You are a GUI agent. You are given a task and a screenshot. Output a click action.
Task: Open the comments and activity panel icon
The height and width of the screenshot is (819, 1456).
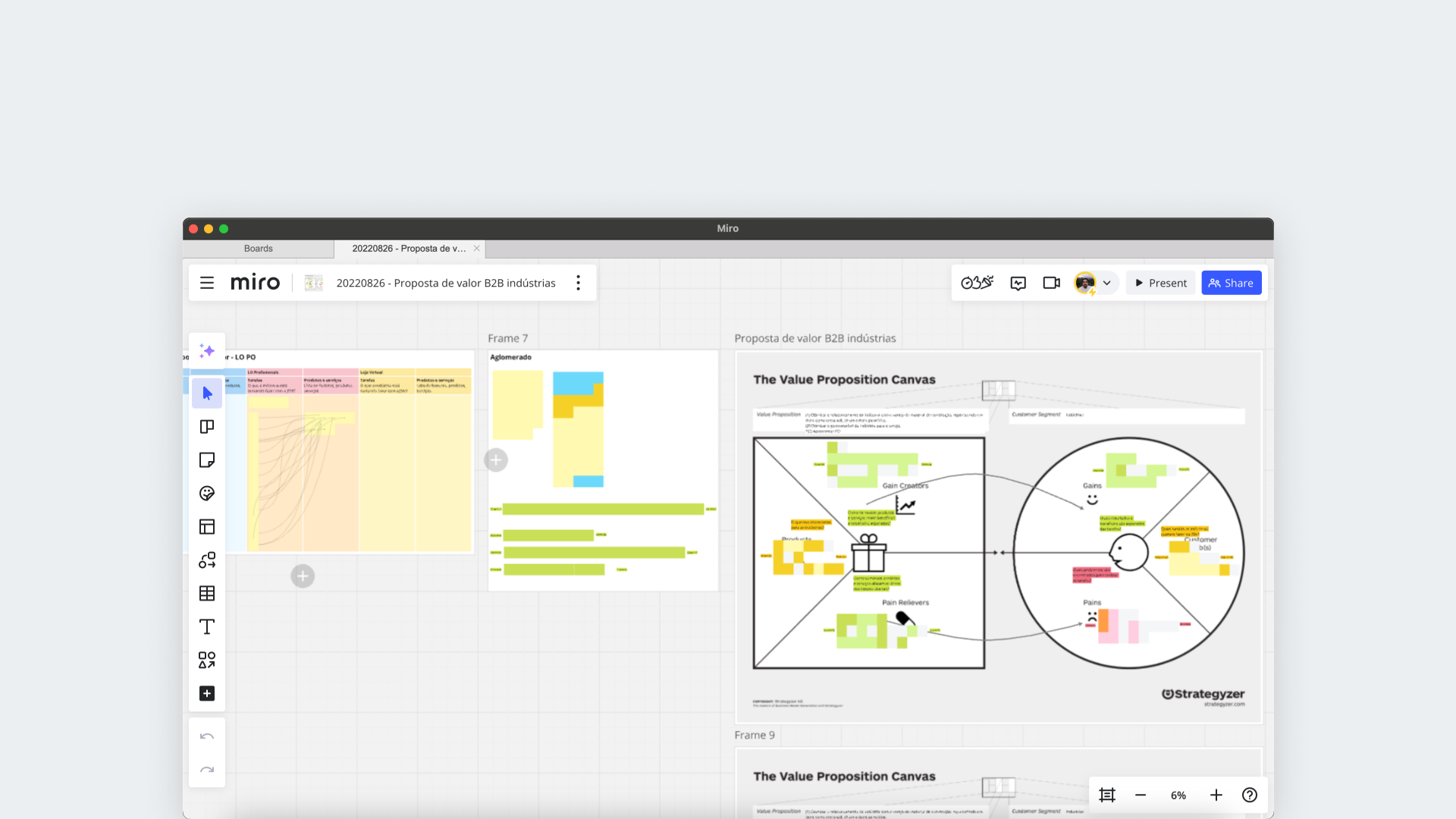[x=1018, y=283]
